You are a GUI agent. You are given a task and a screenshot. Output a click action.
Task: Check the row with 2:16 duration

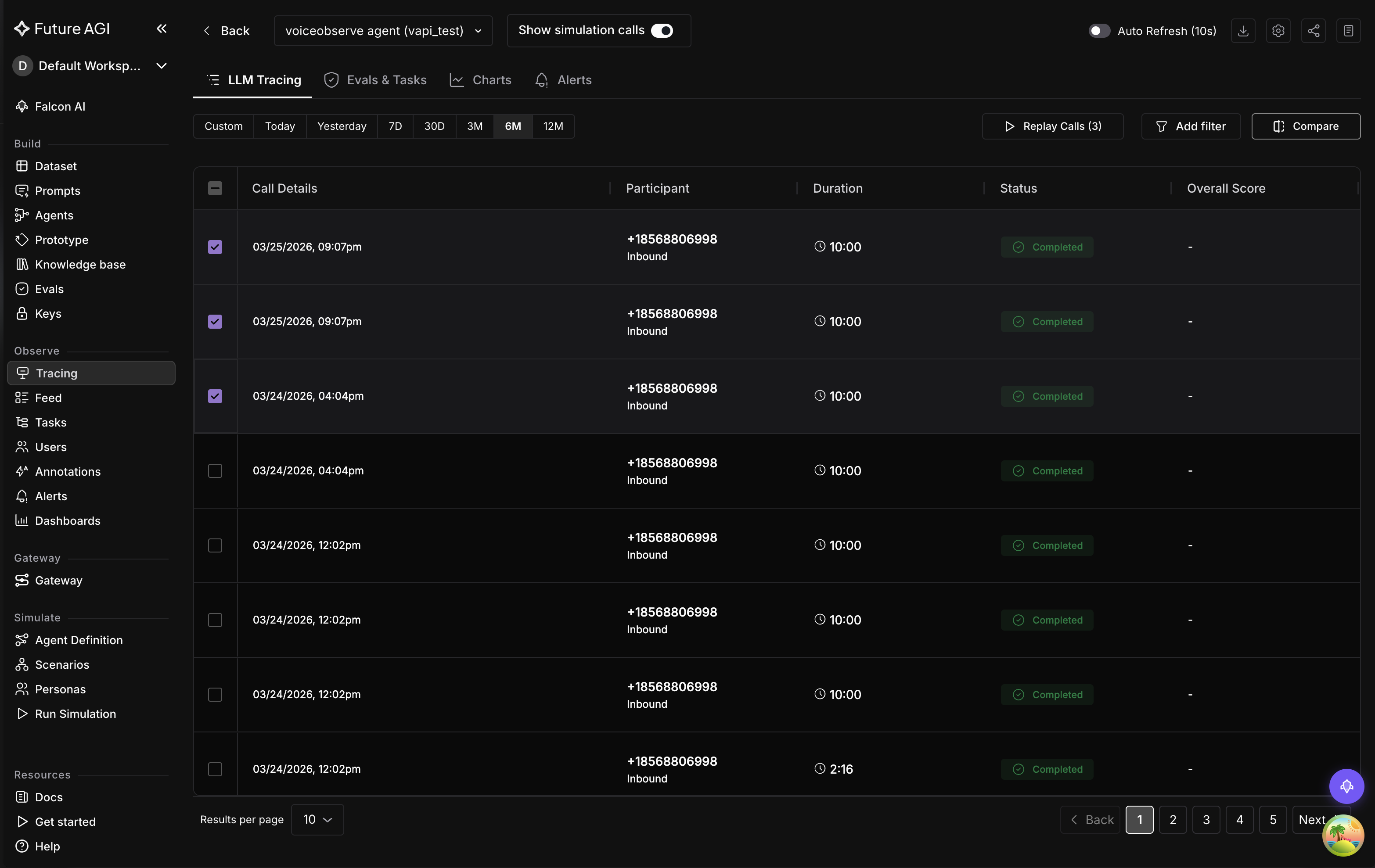coord(215,769)
